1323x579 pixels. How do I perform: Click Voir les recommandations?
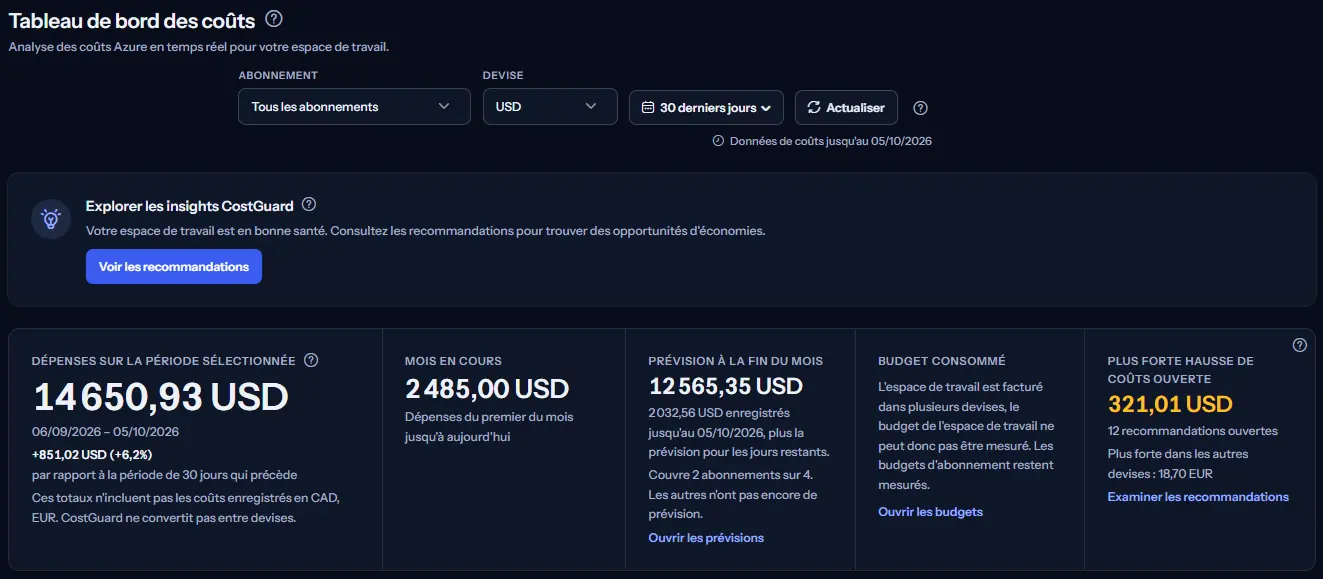(174, 267)
